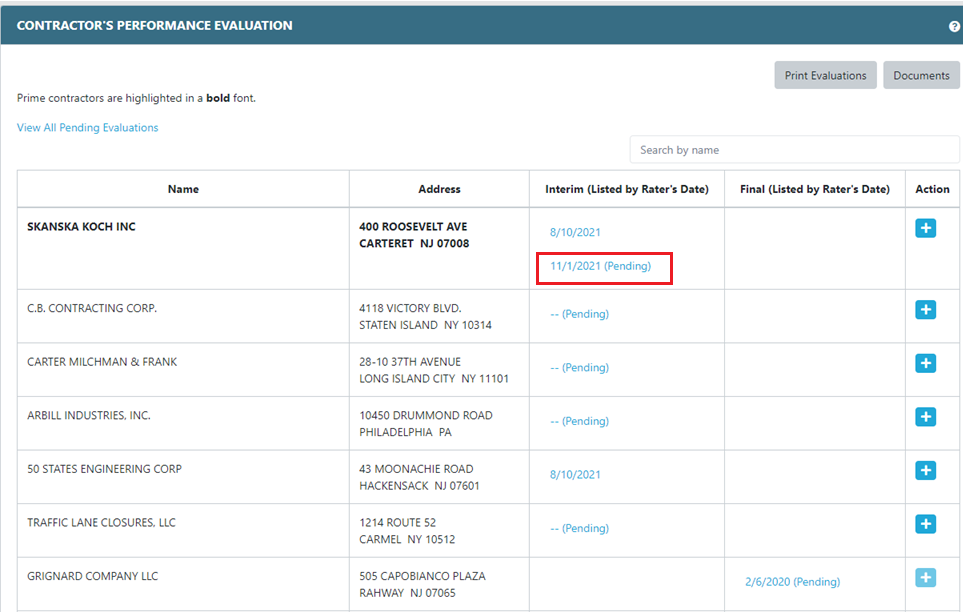Focus the Search by name field
Image resolution: width=963 pixels, height=614 pixels.
coord(794,150)
